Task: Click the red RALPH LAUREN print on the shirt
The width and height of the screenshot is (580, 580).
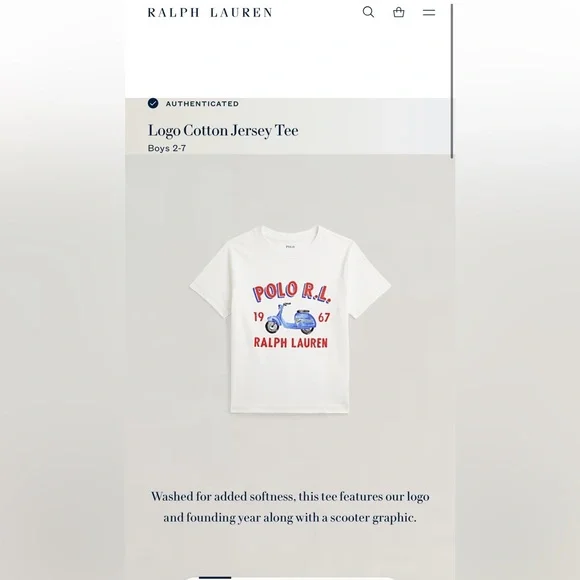Action: pyautogui.click(x=290, y=343)
